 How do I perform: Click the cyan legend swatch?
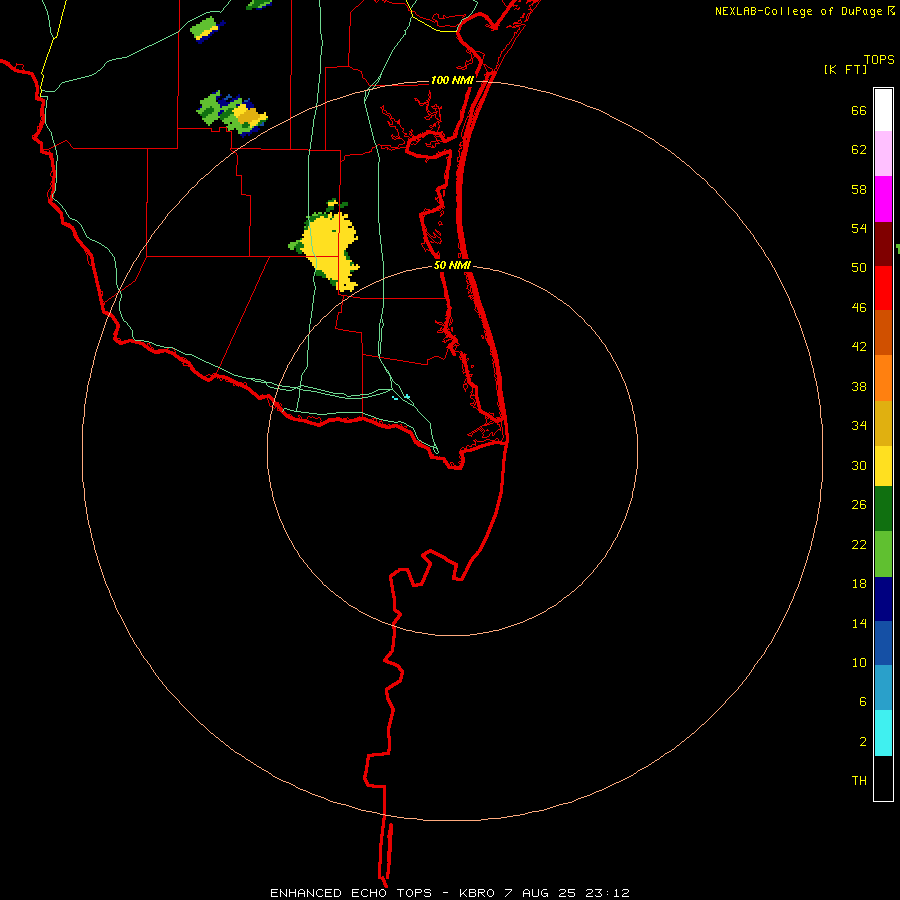883,733
